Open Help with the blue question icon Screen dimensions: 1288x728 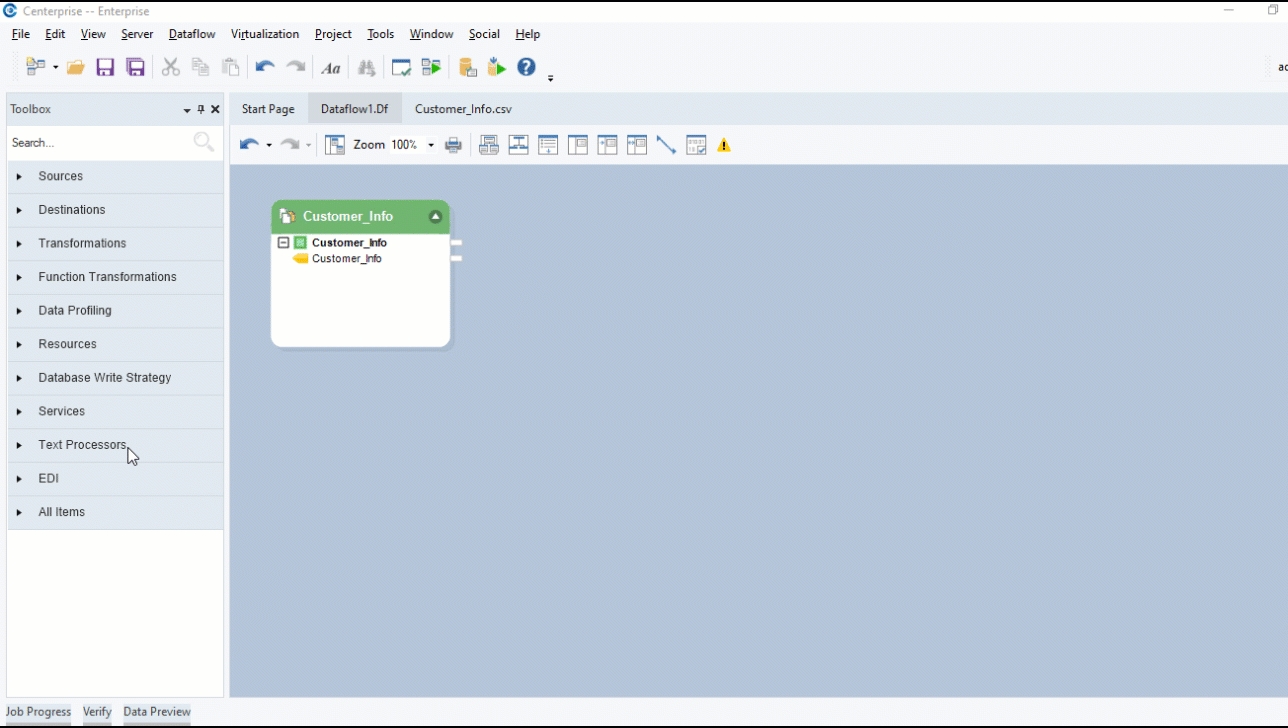tap(527, 67)
